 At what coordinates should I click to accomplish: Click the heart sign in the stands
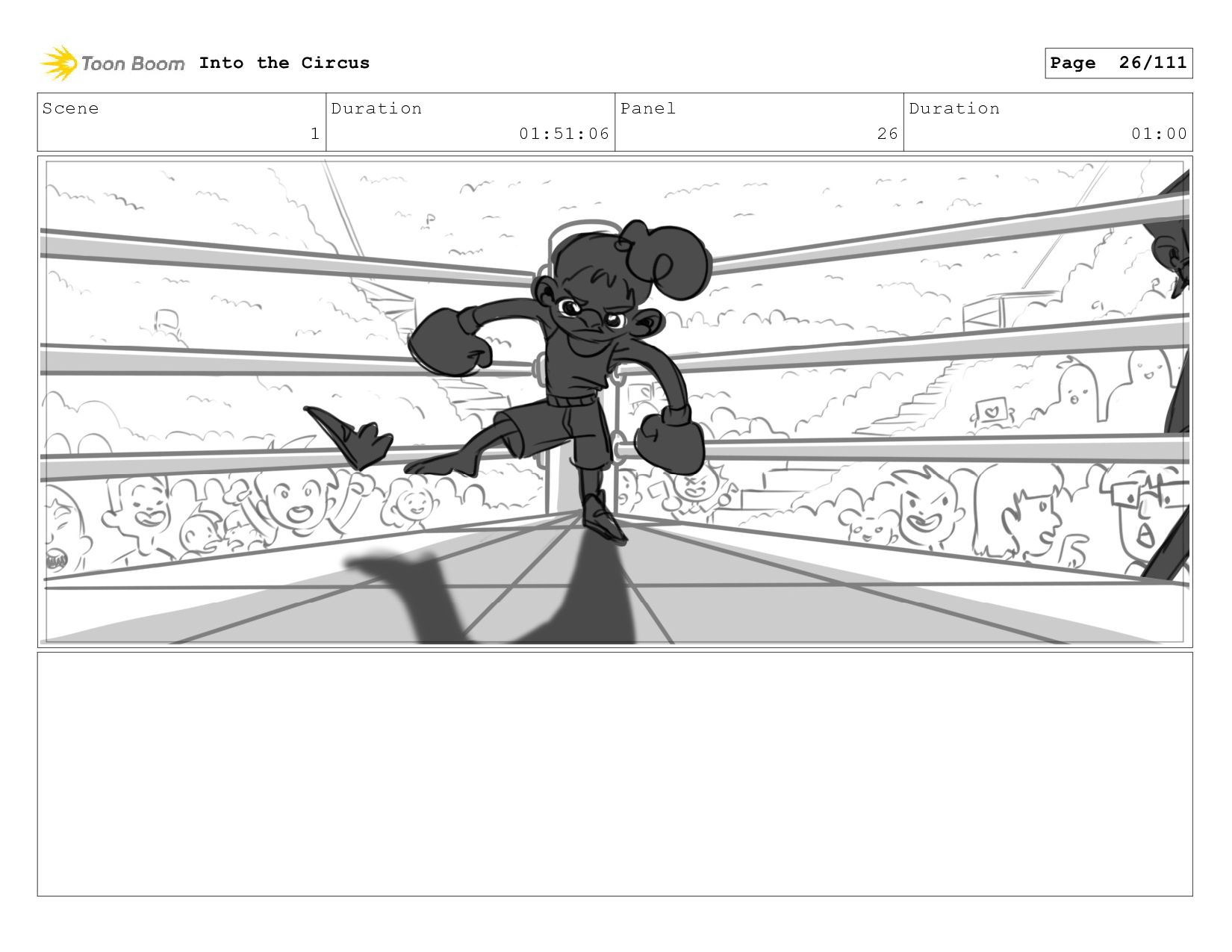tap(991, 411)
